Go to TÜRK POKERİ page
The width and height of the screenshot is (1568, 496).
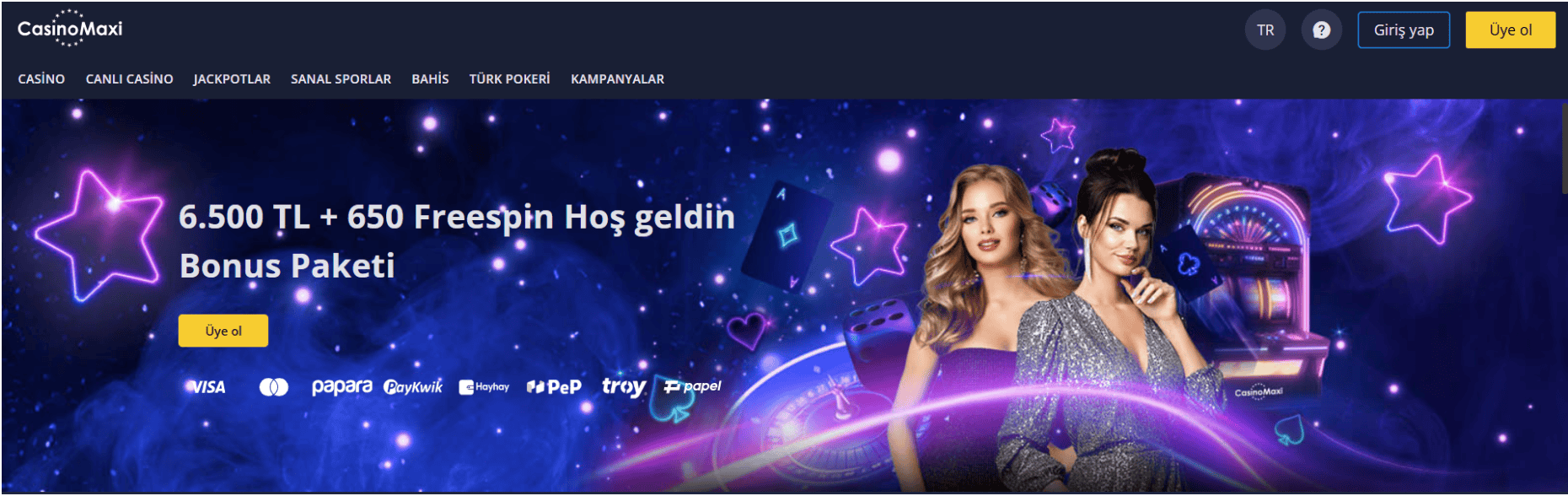coord(509,78)
